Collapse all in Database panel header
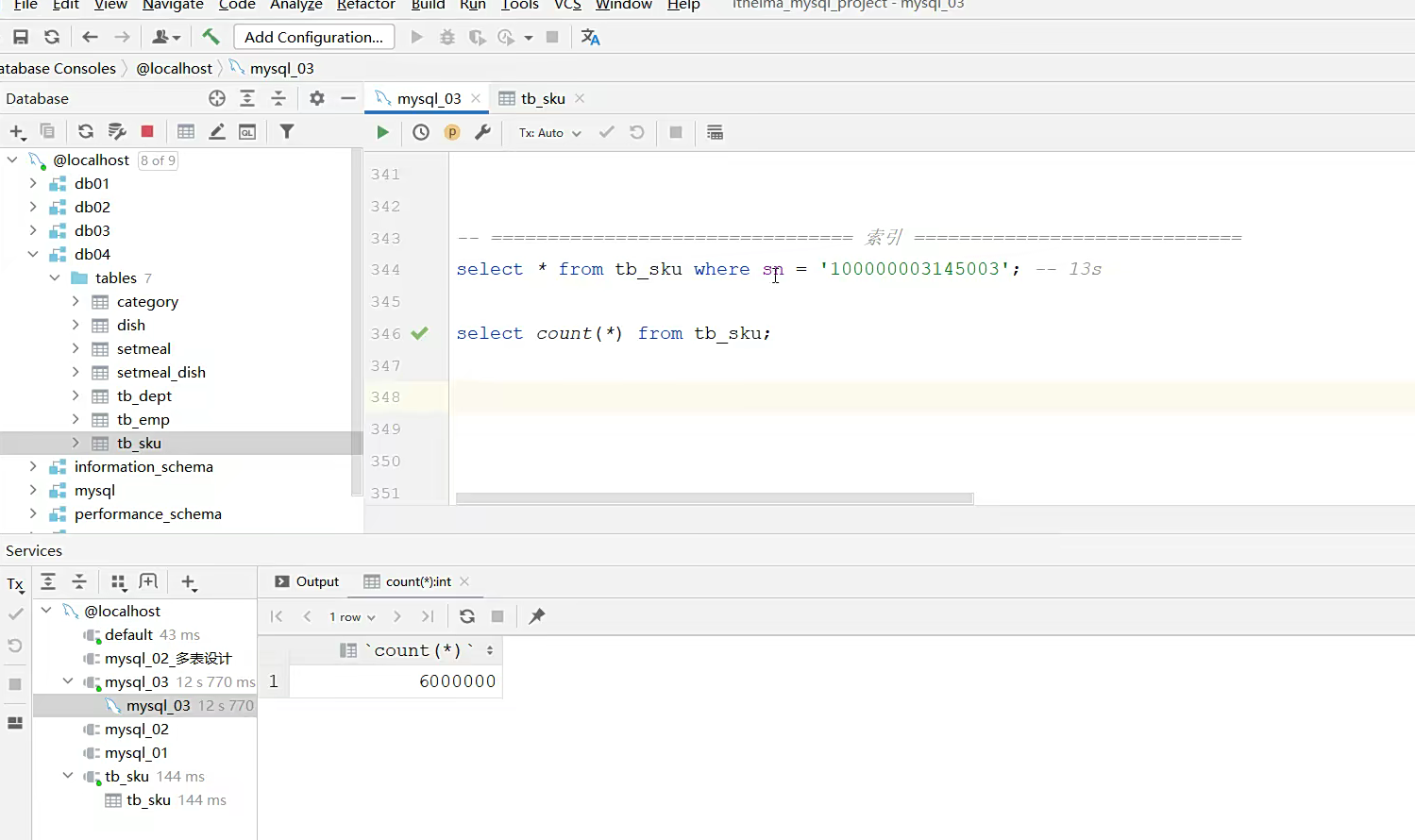Image resolution: width=1415 pixels, height=840 pixels. (x=278, y=98)
